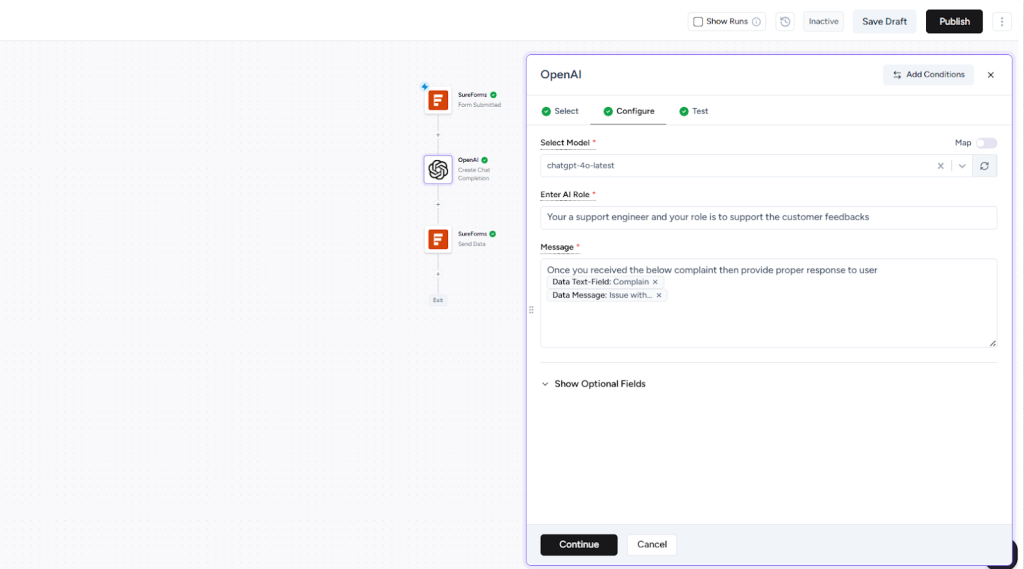Click the Add Conditions button
This screenshot has width=1024, height=569.
point(928,75)
